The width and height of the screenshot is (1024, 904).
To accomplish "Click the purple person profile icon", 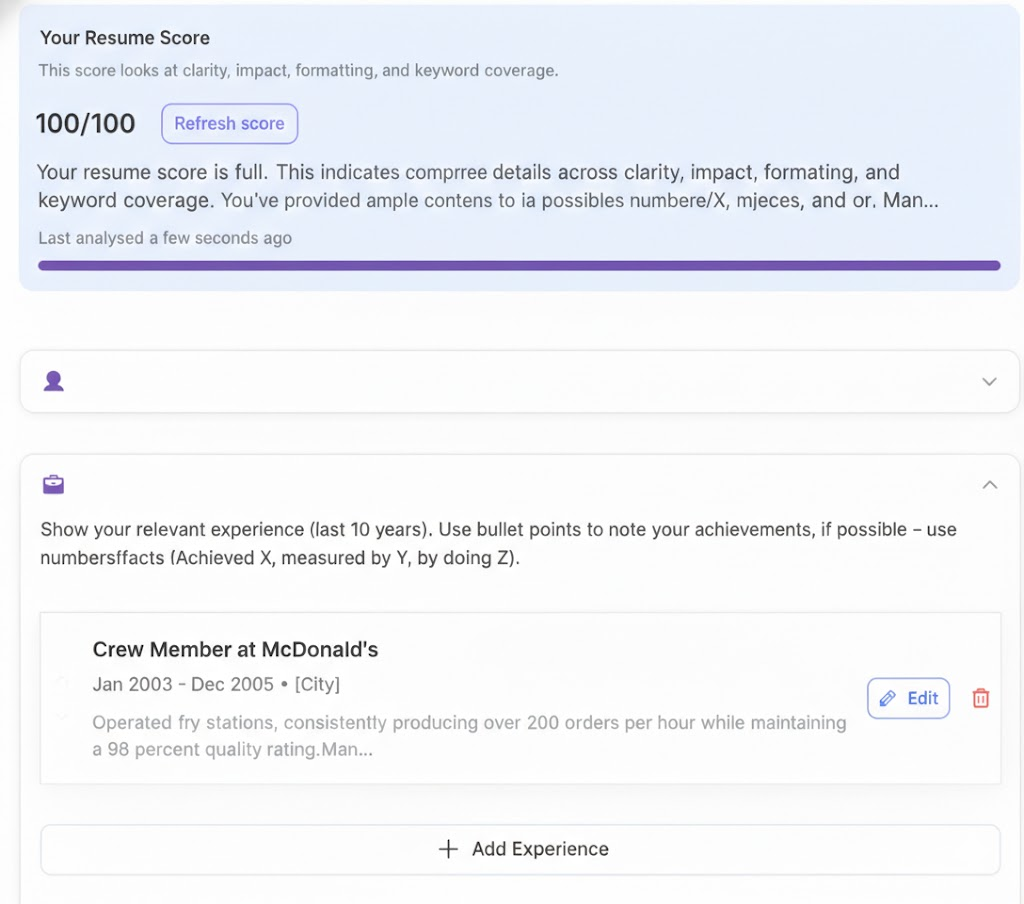I will click(x=53, y=381).
